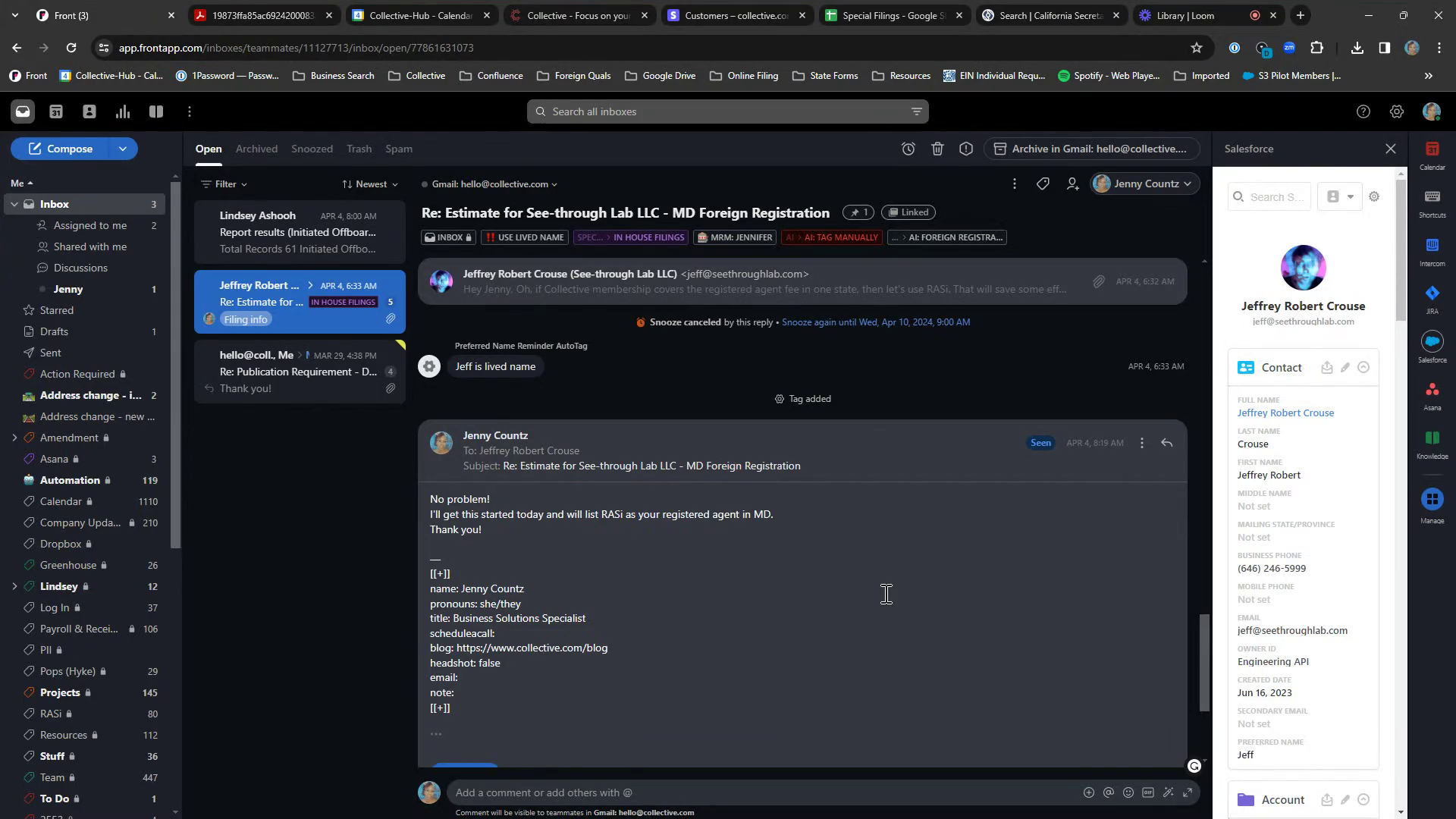Screen dimensions: 1456x819
Task: Collapse the Inbox tree in sidebar
Action: point(14,204)
